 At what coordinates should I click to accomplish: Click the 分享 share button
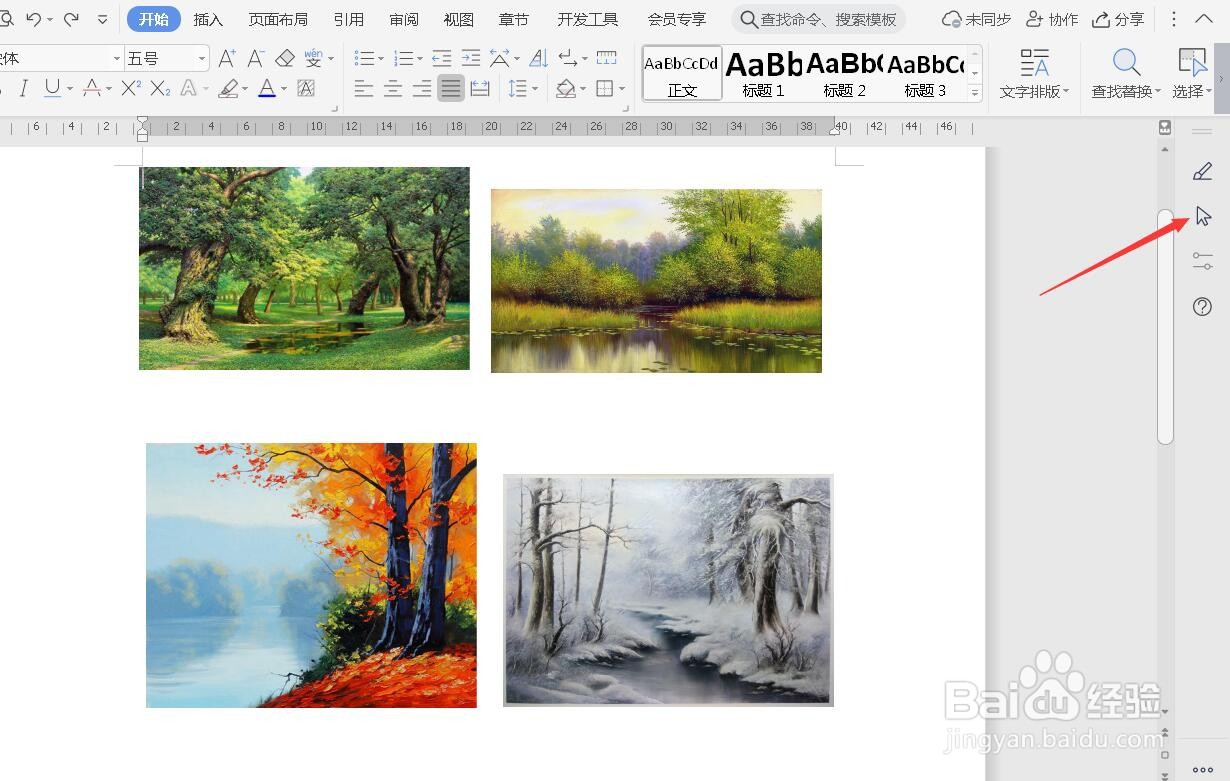[1118, 19]
